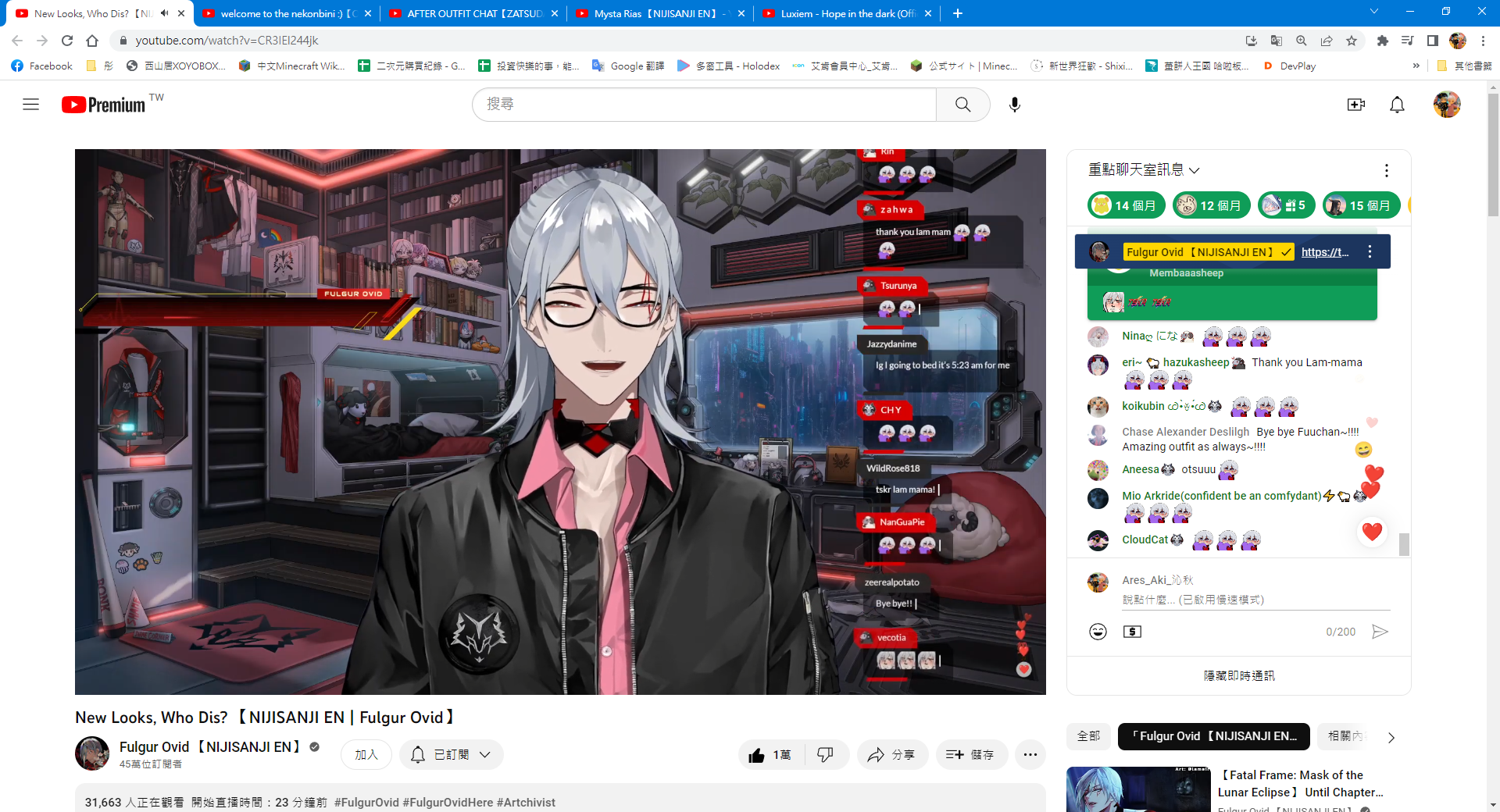Click the 15-month member ticker chip
The height and width of the screenshot is (812, 1500).
coord(1362,205)
